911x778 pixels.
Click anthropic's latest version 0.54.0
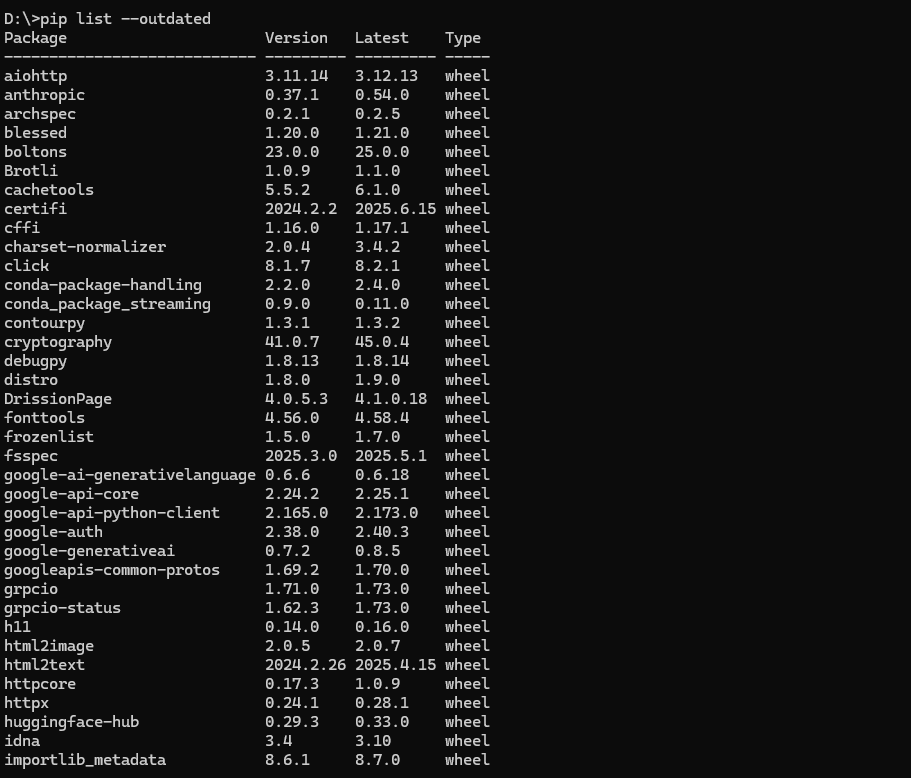382,95
